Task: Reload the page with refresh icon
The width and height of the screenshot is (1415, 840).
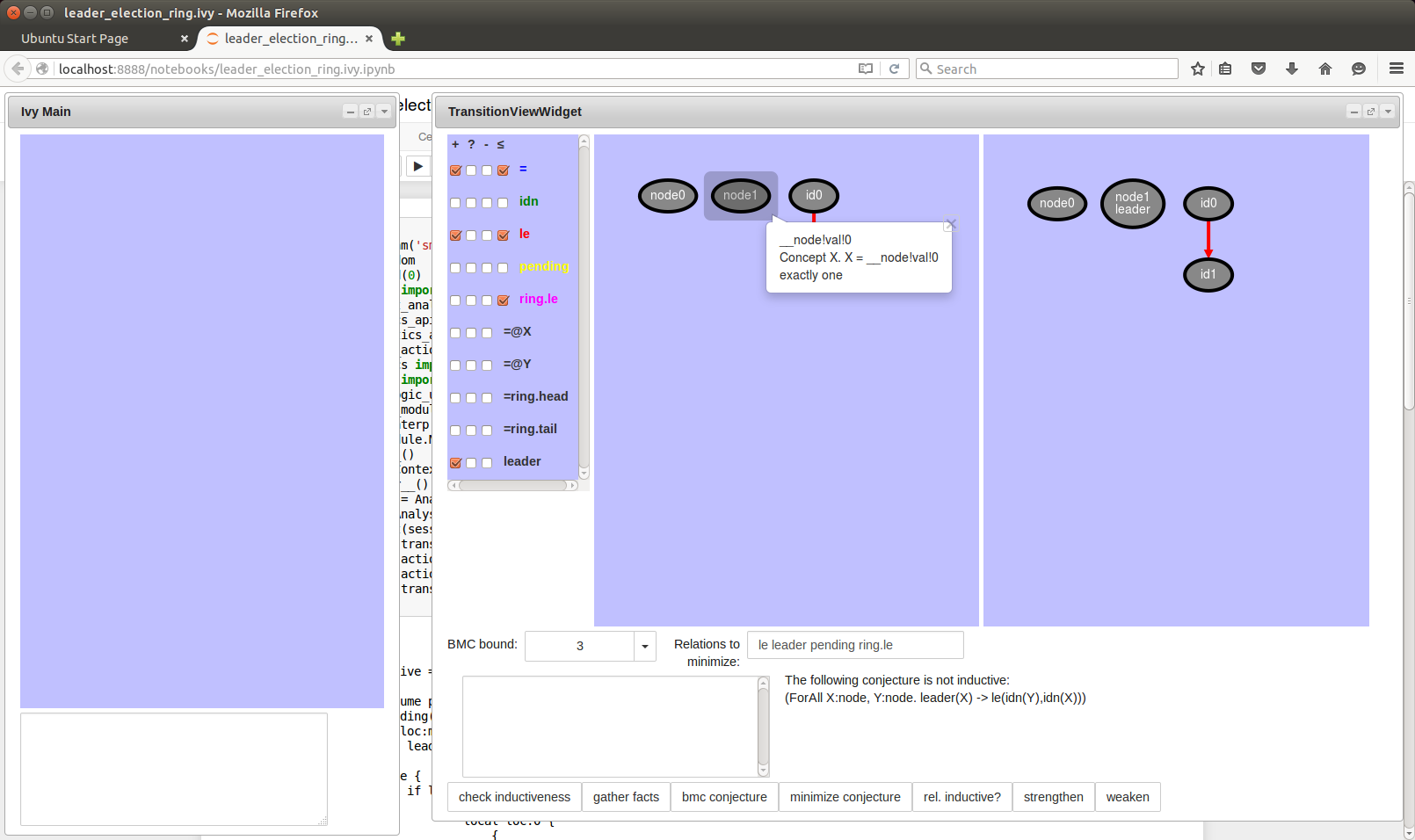Action: (x=894, y=69)
